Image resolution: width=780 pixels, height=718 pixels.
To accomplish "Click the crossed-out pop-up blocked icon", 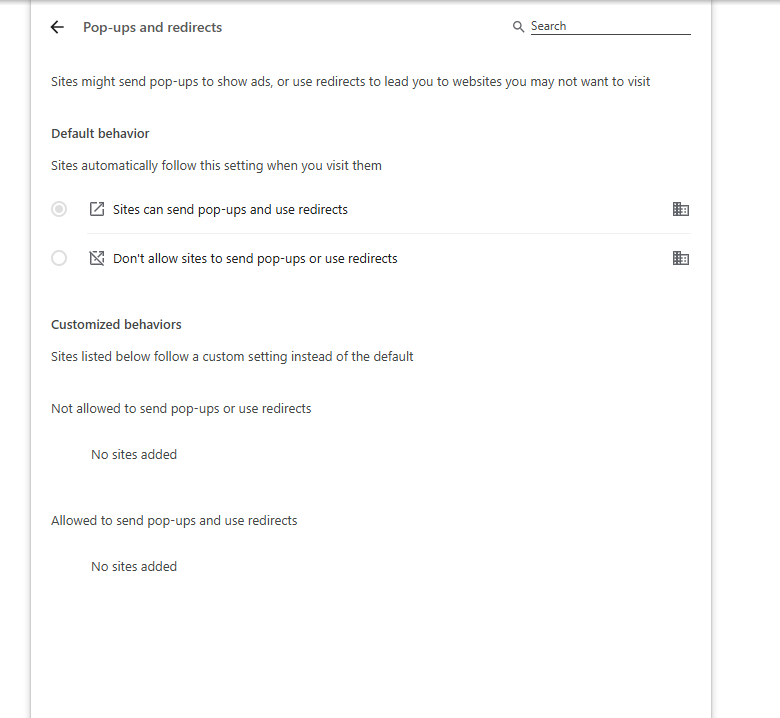I will pyautogui.click(x=97, y=258).
